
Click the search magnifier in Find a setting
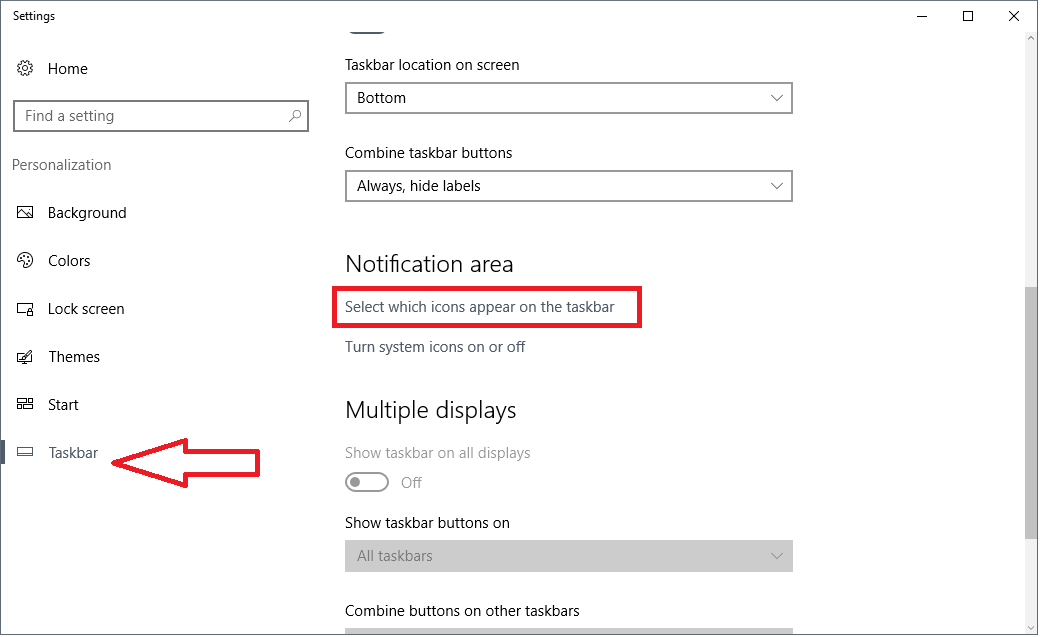(x=295, y=116)
